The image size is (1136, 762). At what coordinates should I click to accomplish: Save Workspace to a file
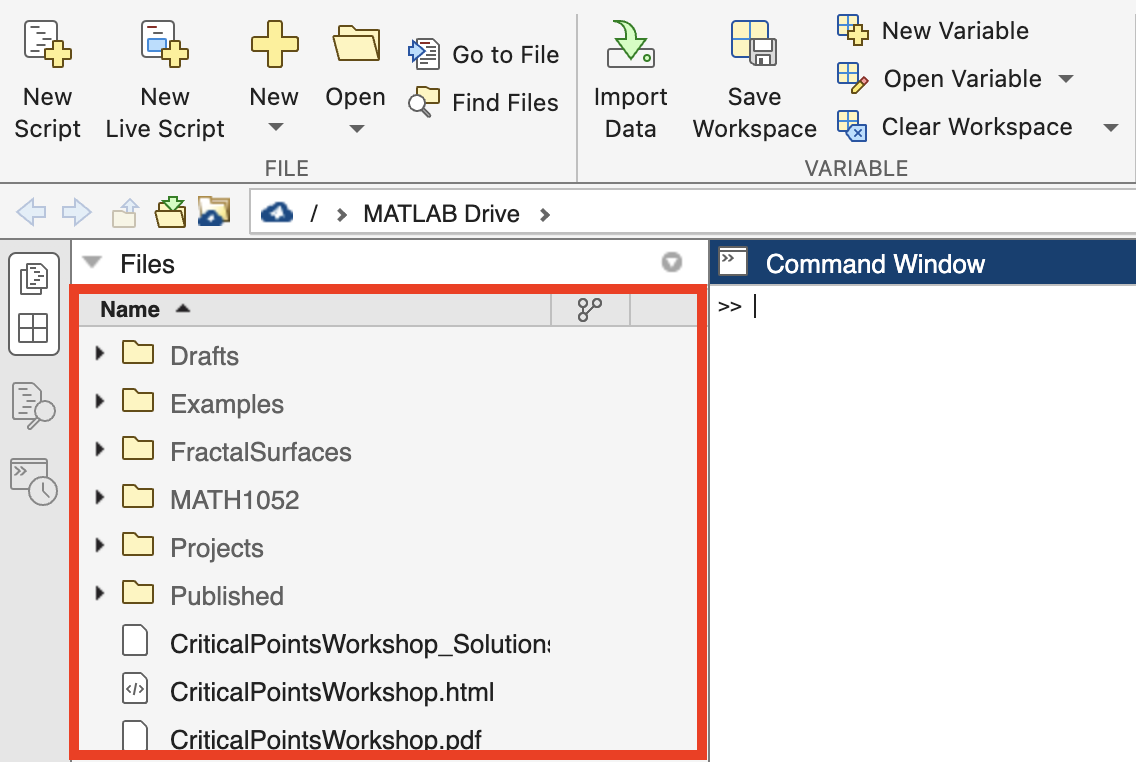(754, 80)
